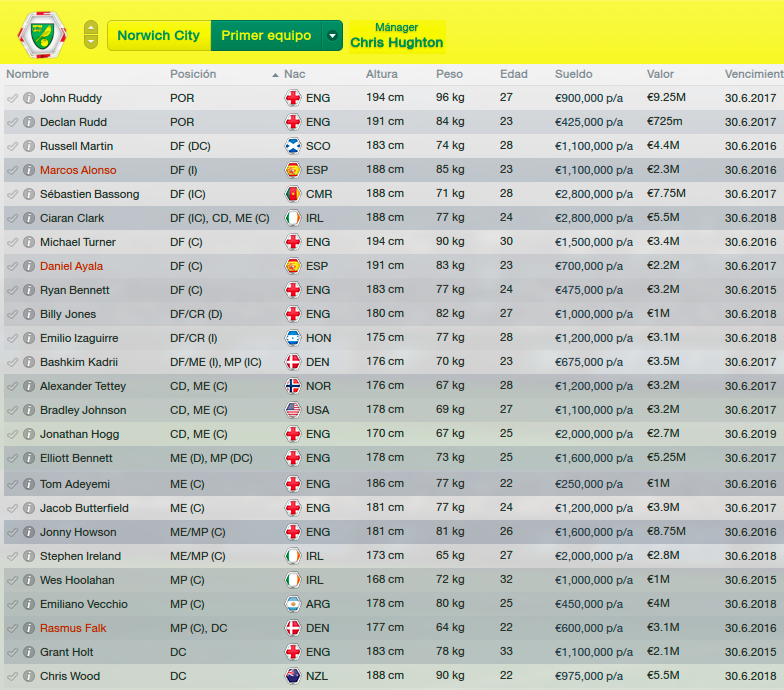Click 30.6.2019 expiry for Jonathan Hogg
This screenshot has width=784, height=690.
(750, 434)
